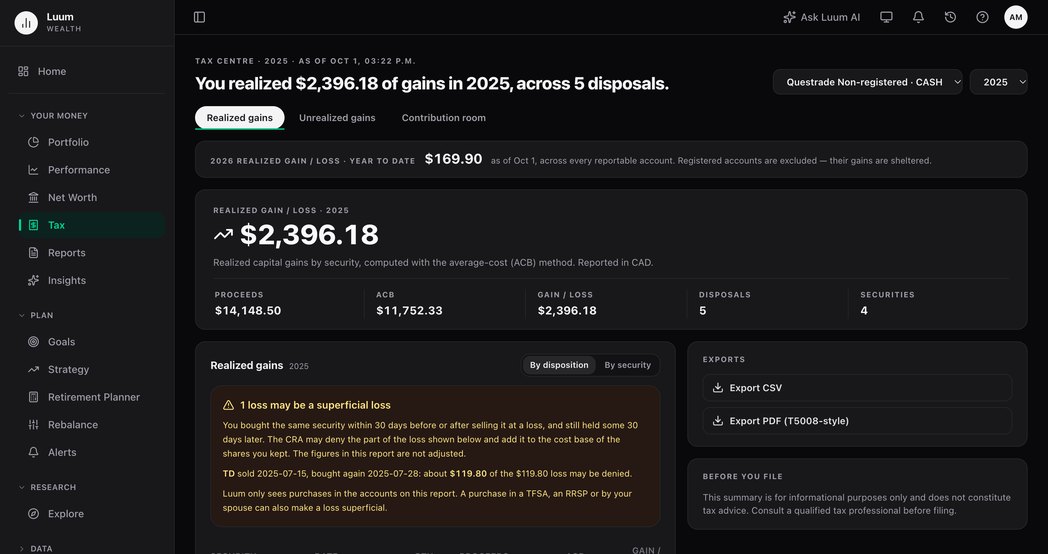Image resolution: width=1048 pixels, height=554 pixels.
Task: Click the $169.90 year-to-date value
Action: pyautogui.click(x=453, y=159)
